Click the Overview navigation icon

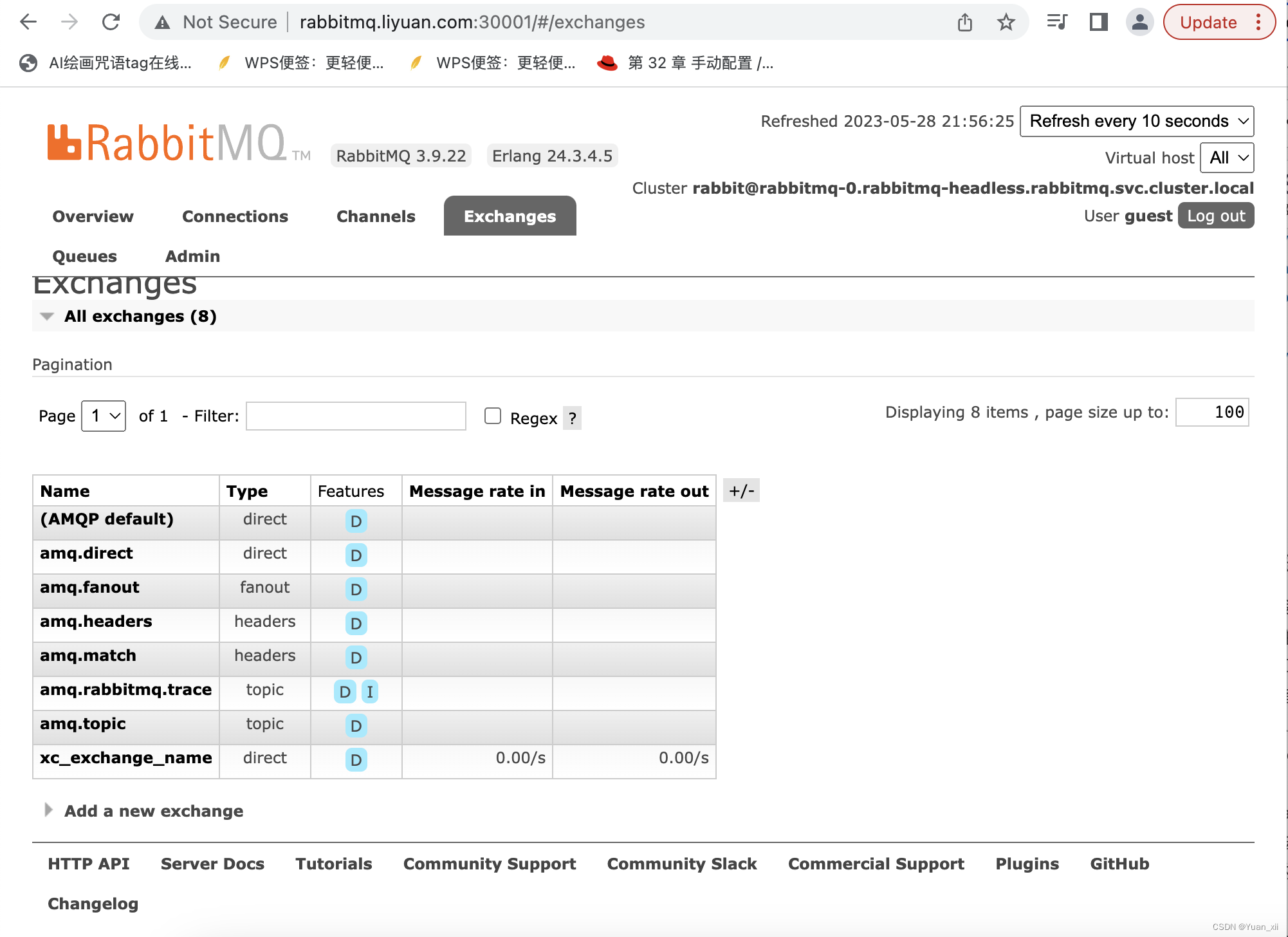coord(92,216)
